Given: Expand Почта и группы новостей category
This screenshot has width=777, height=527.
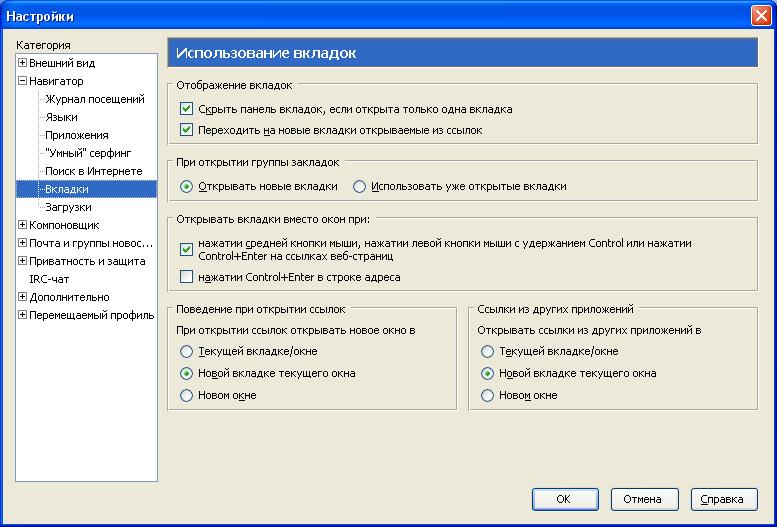Looking at the screenshot, I should point(22,243).
